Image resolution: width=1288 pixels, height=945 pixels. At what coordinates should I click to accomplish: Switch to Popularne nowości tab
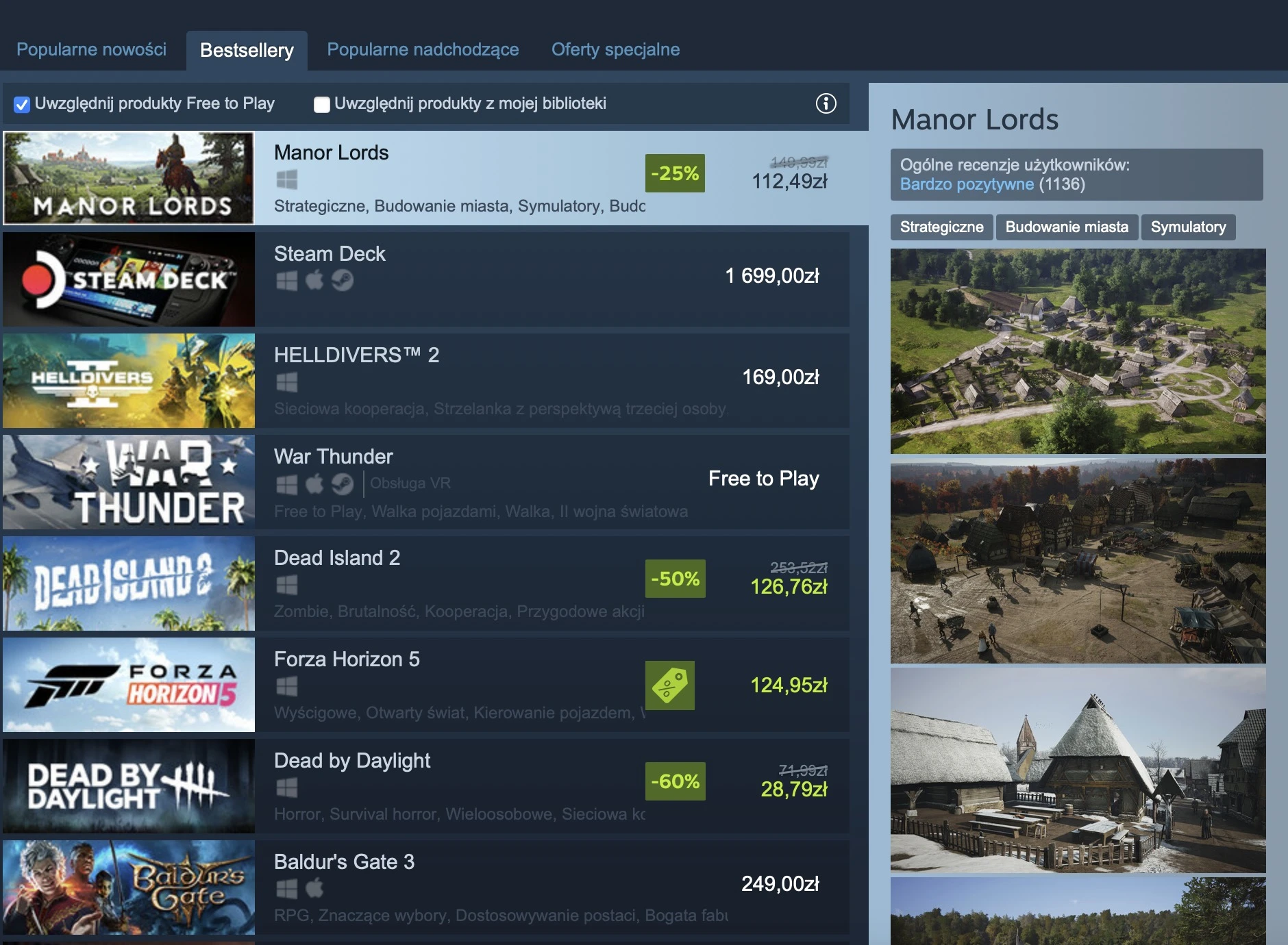coord(91,49)
